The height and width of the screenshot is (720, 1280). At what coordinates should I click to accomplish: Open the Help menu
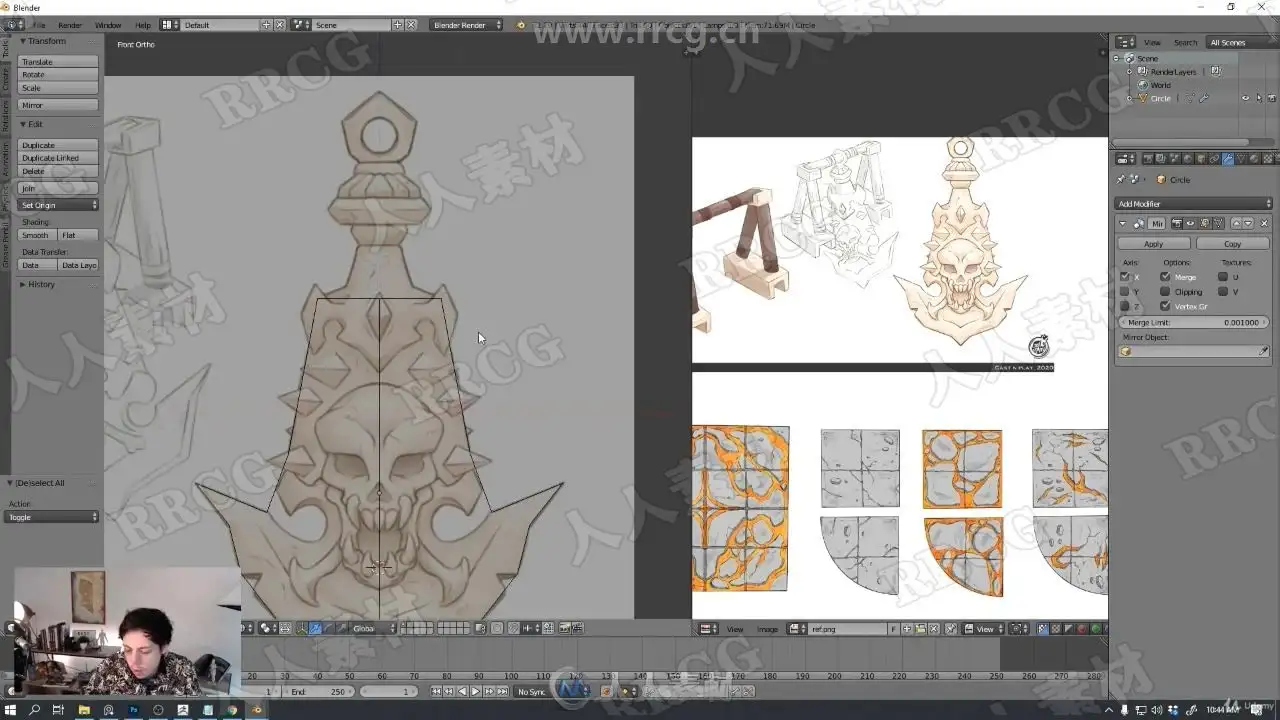(143, 25)
